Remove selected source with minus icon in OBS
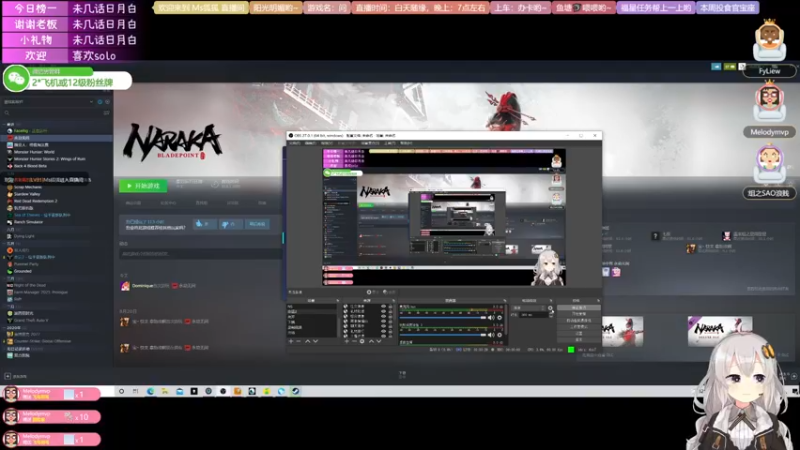The image size is (800, 450). pyautogui.click(x=354, y=341)
